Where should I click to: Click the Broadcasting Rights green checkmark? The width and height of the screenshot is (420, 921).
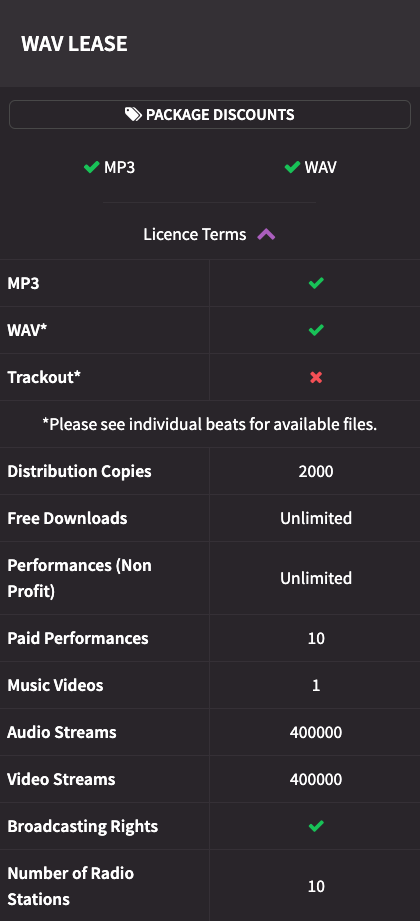[x=316, y=826]
